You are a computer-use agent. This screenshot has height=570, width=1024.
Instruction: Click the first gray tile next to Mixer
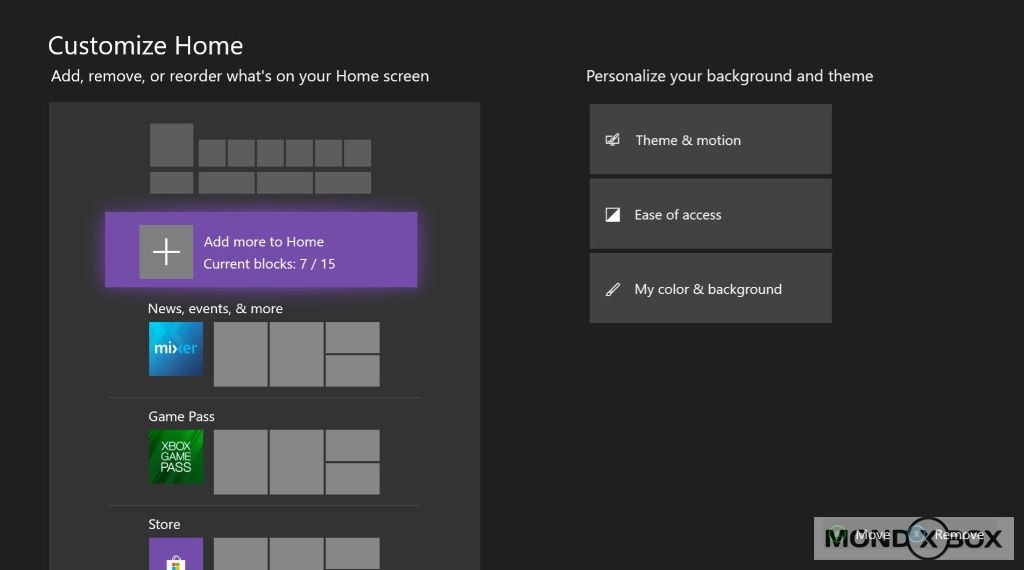click(240, 354)
